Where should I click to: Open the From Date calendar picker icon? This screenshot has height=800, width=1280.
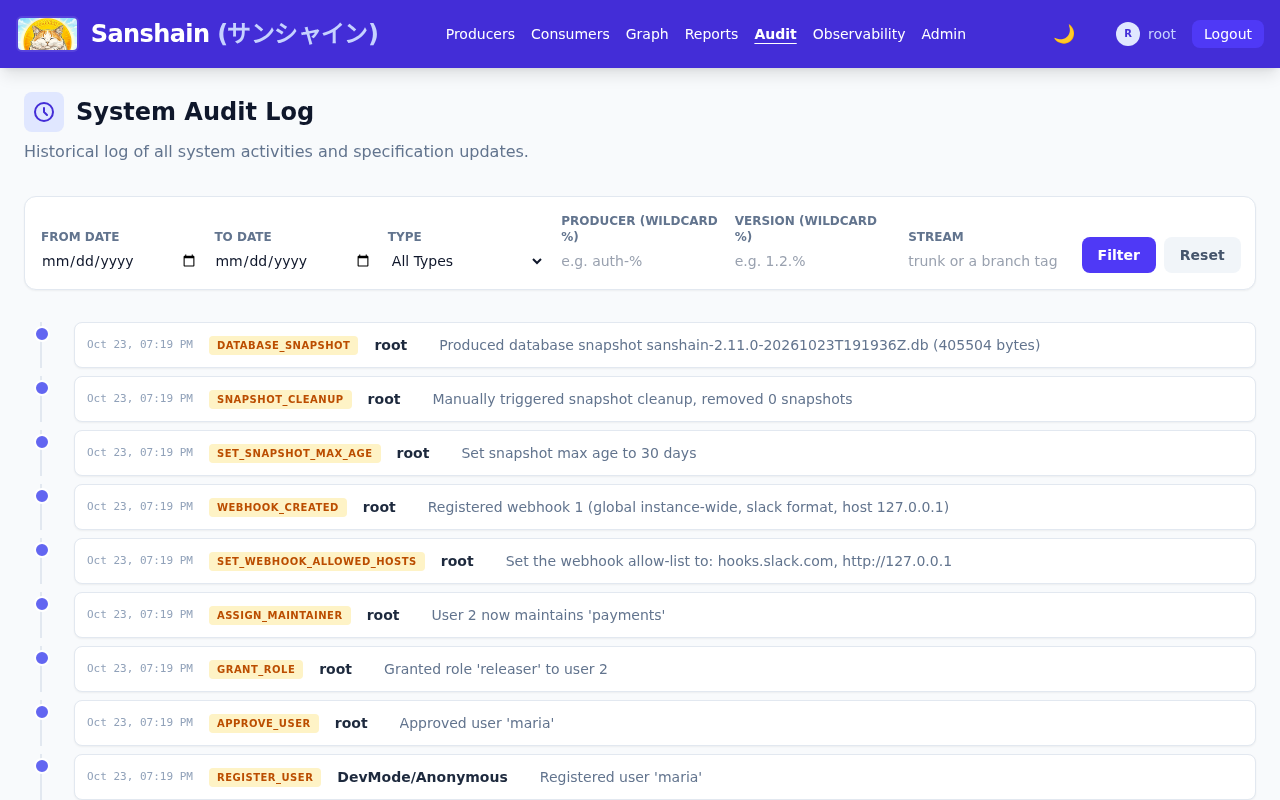(x=189, y=261)
